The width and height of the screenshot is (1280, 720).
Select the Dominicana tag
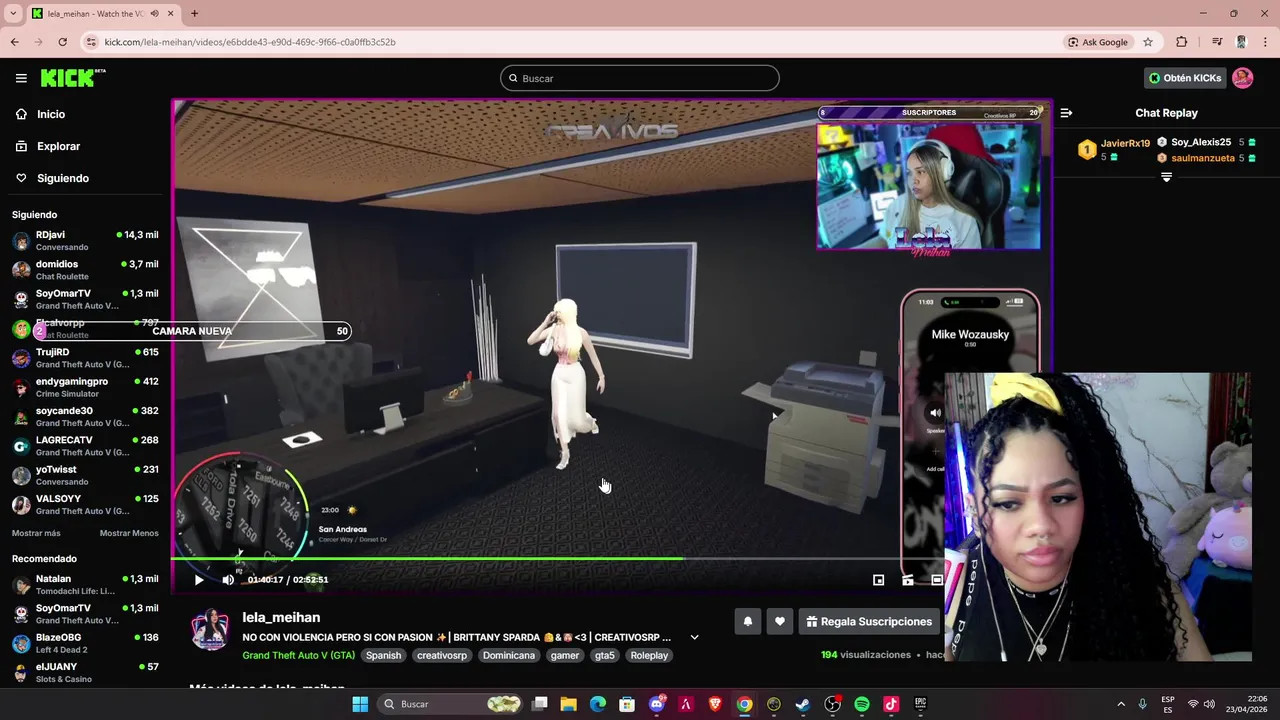[509, 656]
